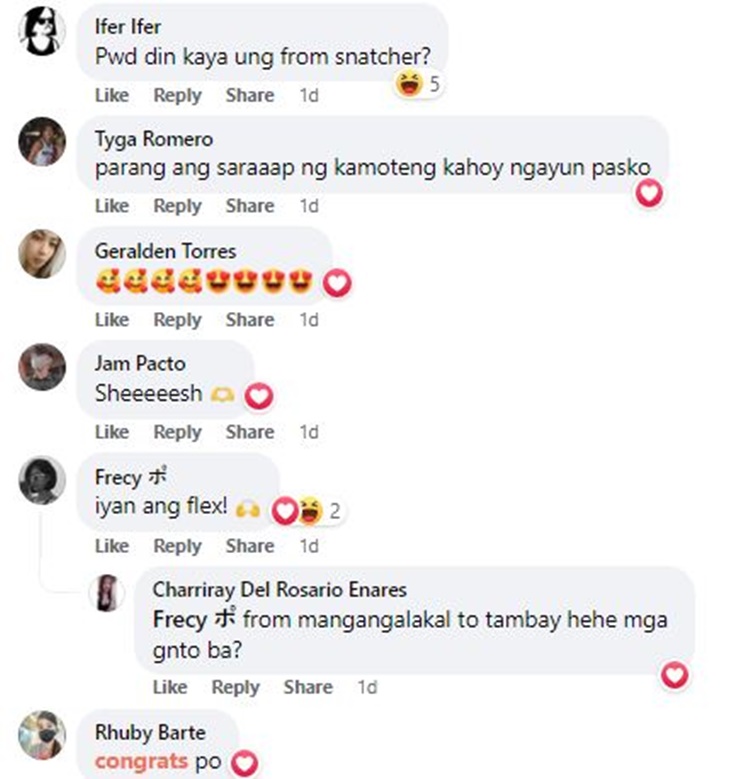Open Rhuby Barte's profile name link
This screenshot has width=750, height=779.
coord(150,732)
